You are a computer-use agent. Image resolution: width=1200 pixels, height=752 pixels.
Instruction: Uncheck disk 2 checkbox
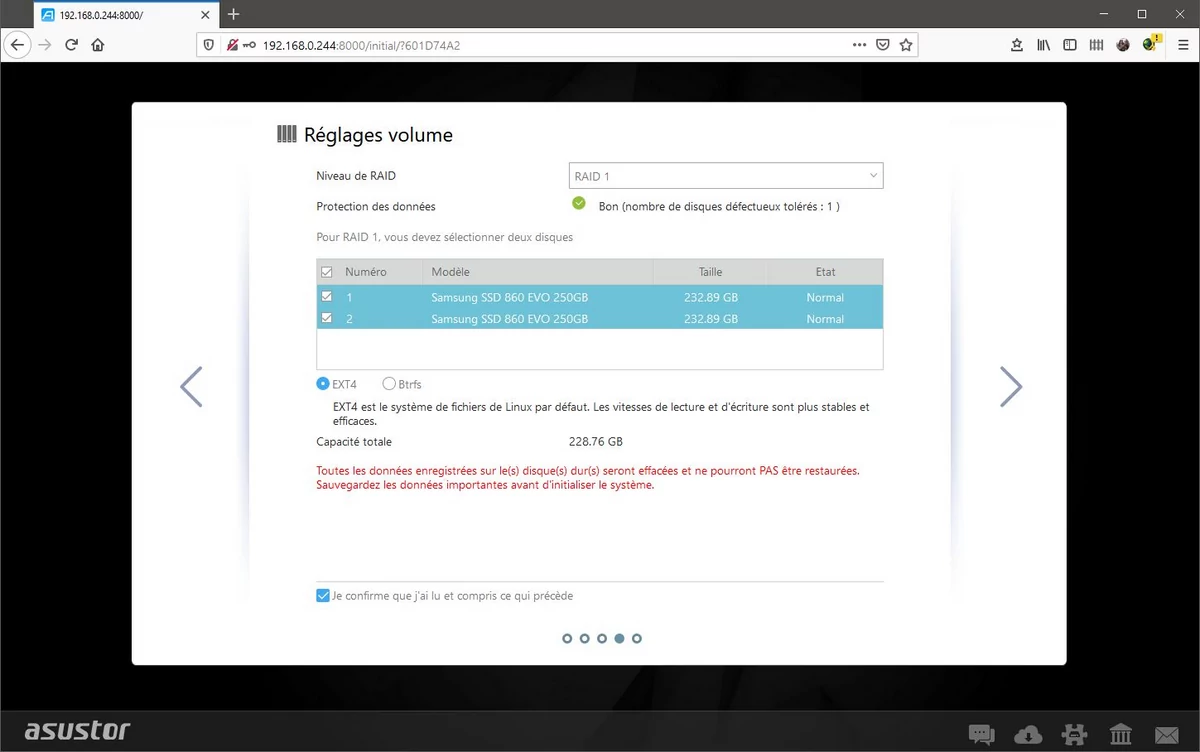pyautogui.click(x=326, y=319)
